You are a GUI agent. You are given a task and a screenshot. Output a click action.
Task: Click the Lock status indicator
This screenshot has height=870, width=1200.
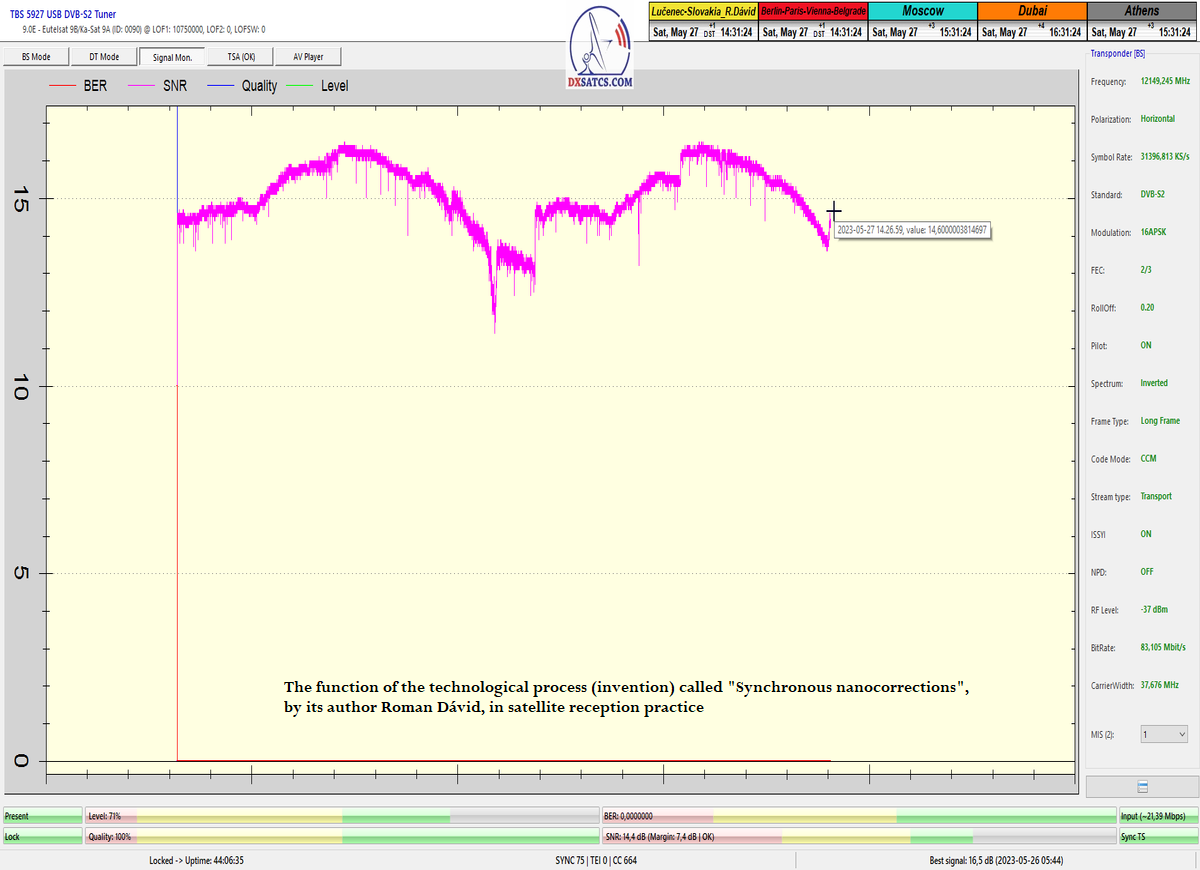[x=42, y=836]
